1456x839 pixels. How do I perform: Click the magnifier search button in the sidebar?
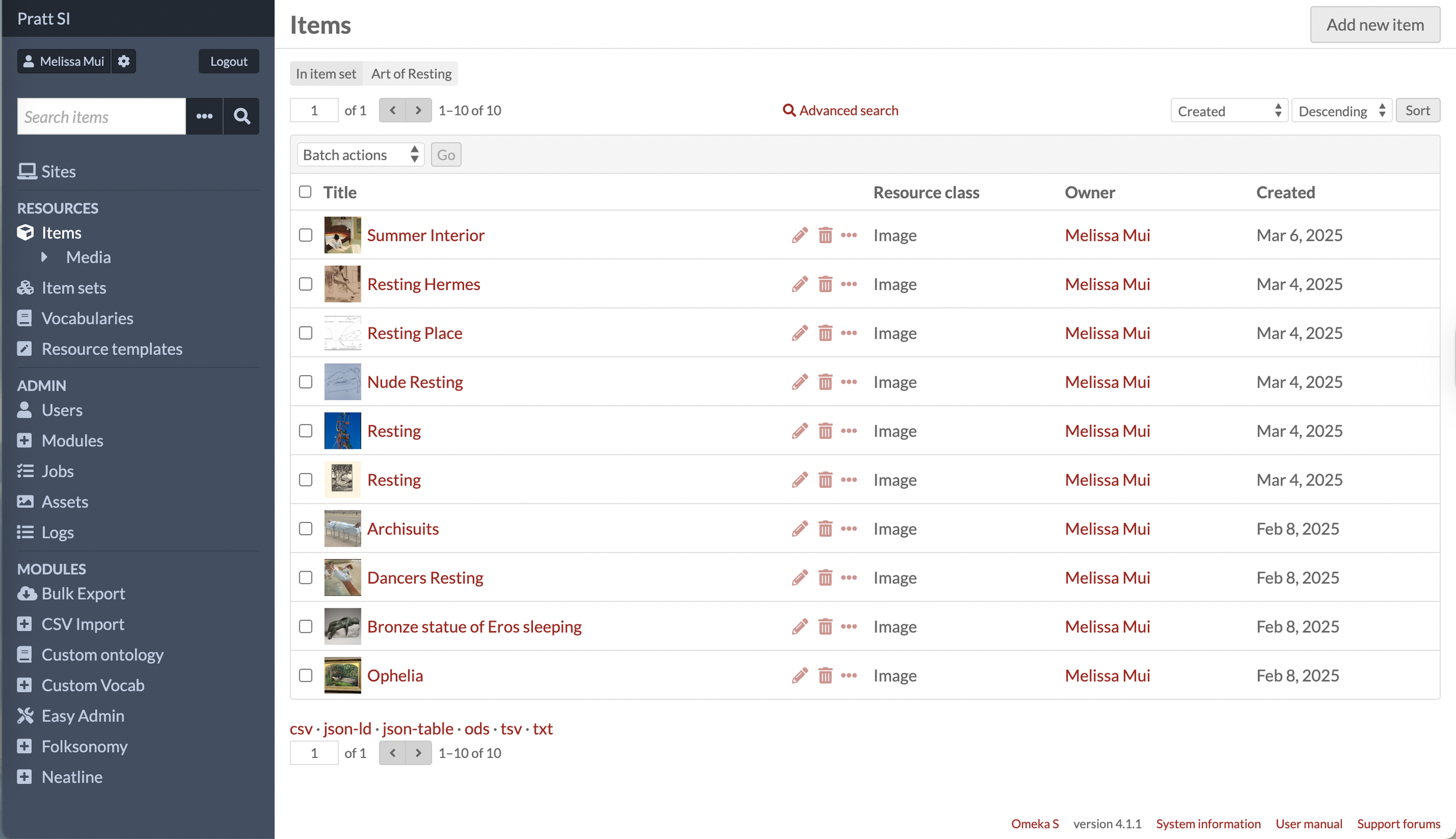[x=242, y=117]
